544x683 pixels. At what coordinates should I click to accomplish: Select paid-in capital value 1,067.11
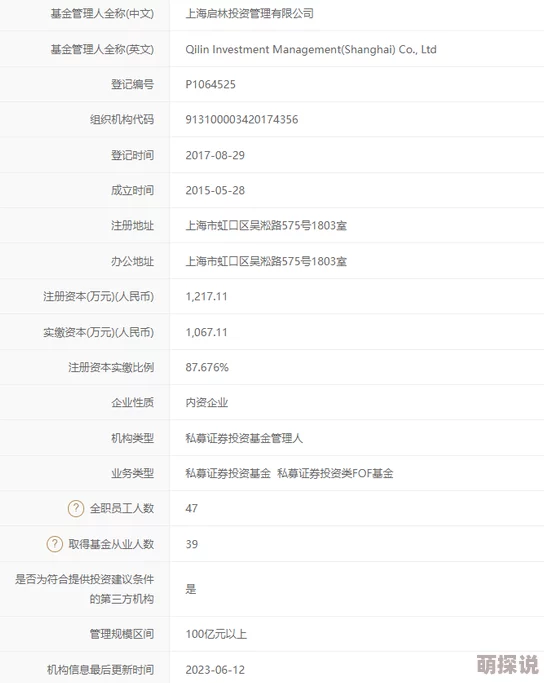point(206,332)
